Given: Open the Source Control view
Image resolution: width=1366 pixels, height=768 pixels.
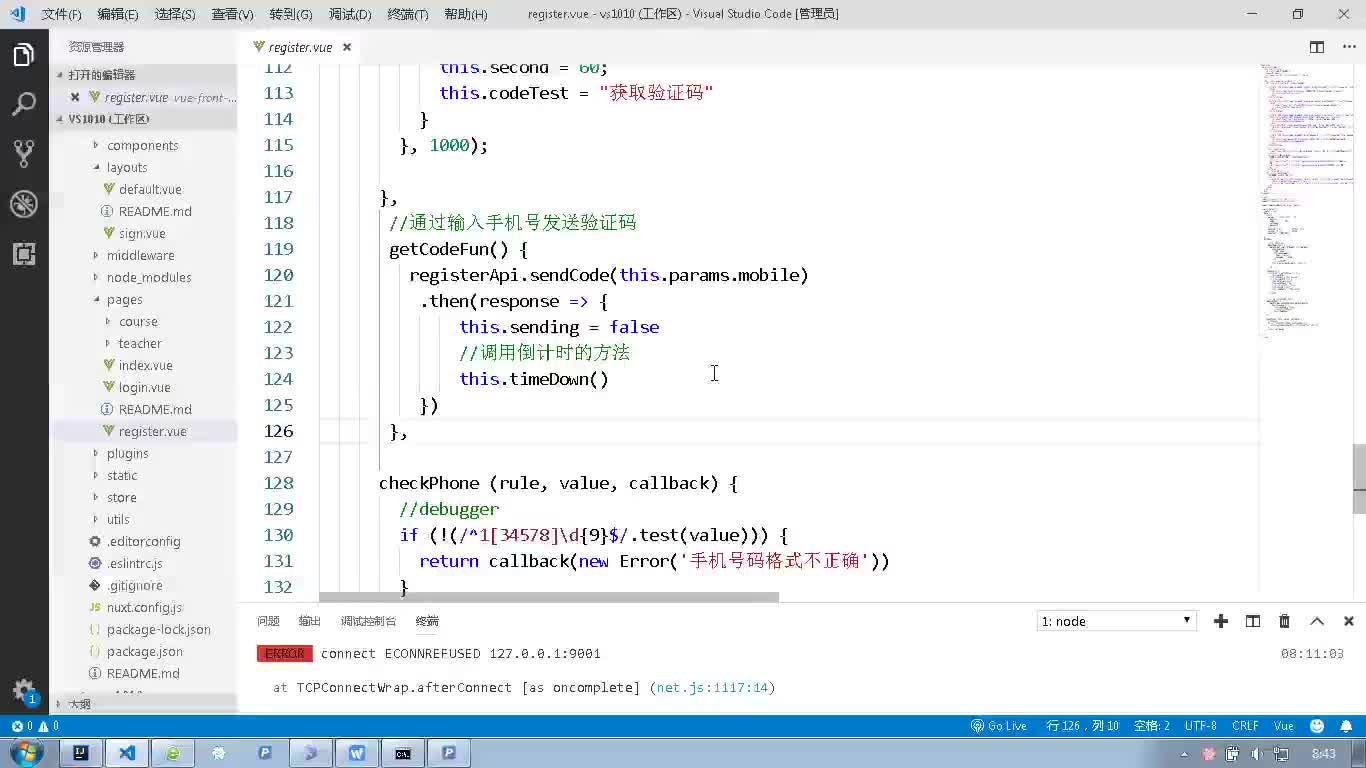Looking at the screenshot, I should click(x=24, y=153).
